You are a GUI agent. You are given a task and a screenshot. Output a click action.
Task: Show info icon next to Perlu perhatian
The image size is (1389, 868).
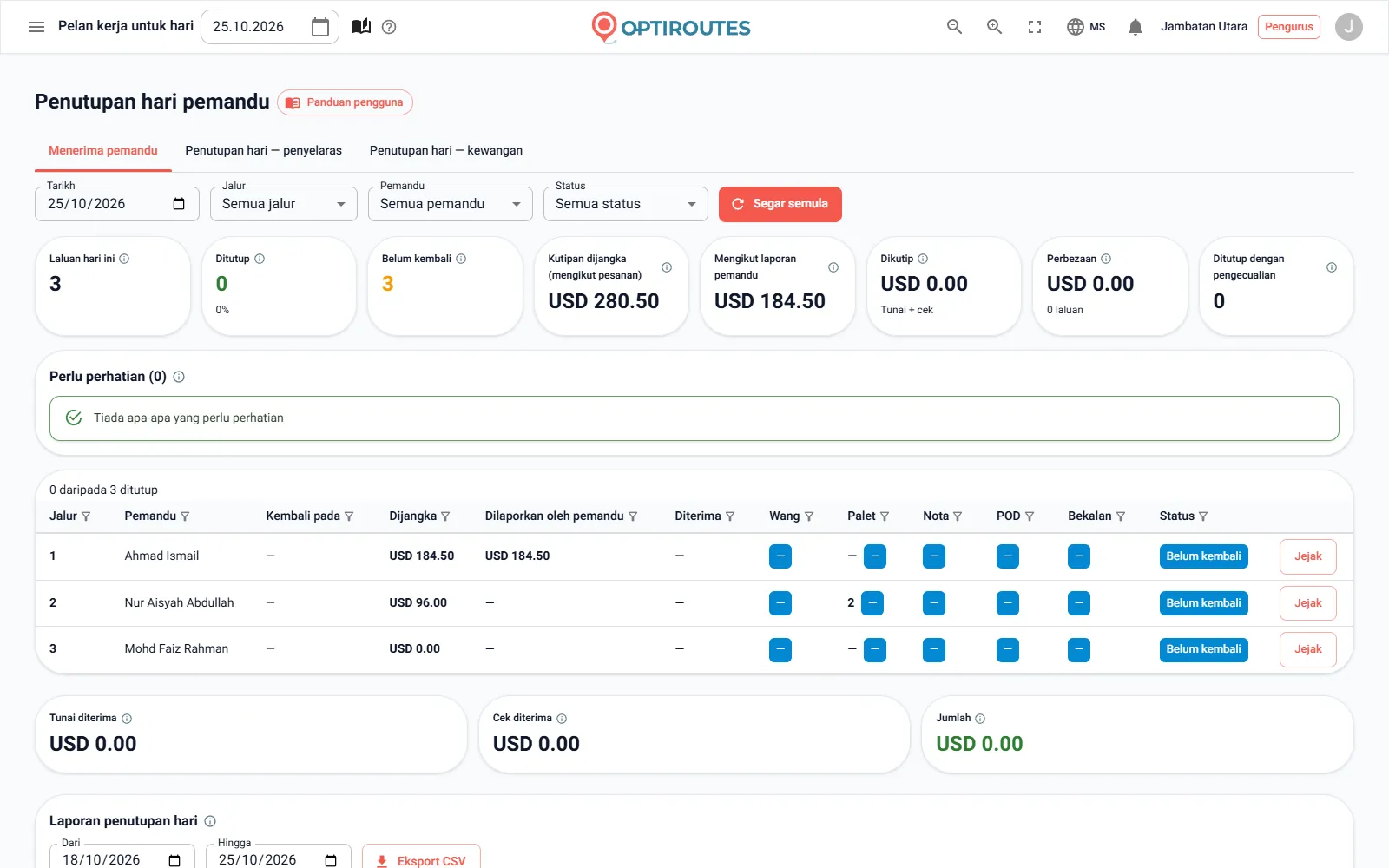coord(179,377)
